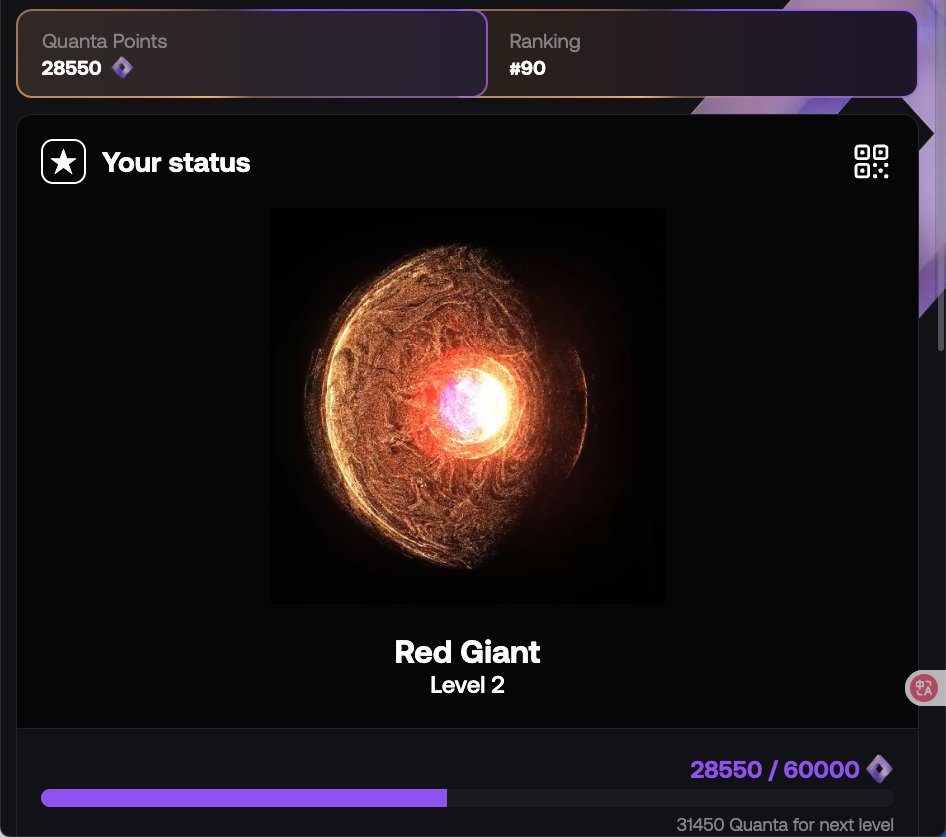Click the unfilled portion of progress bar

(x=670, y=797)
